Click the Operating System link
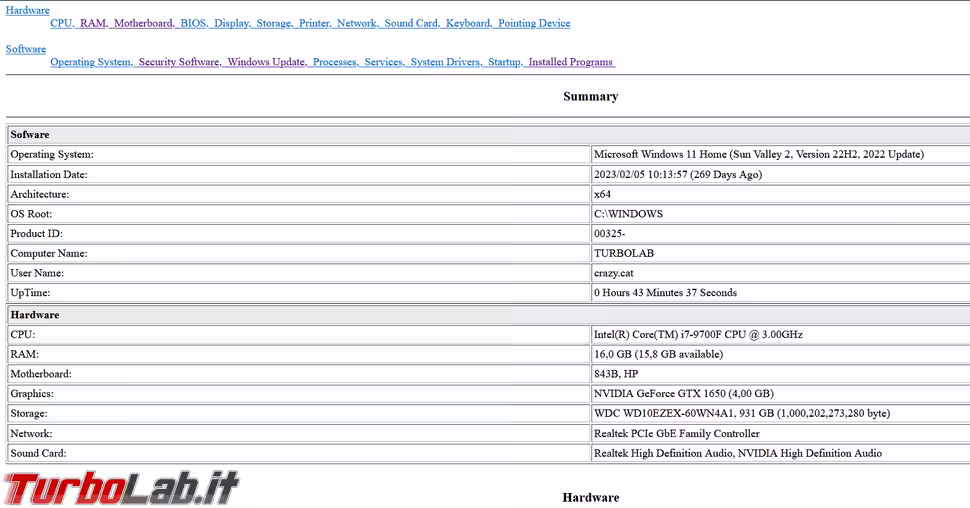Image resolution: width=970 pixels, height=508 pixels. 90,62
